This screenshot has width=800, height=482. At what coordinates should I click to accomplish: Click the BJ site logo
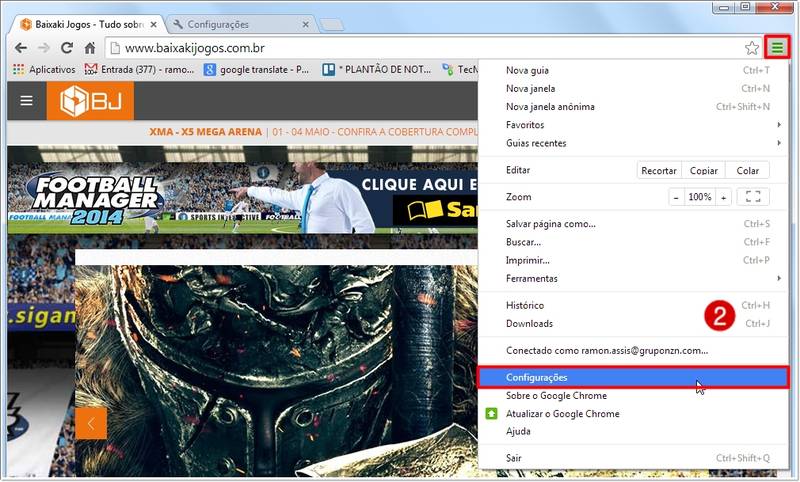(90, 101)
